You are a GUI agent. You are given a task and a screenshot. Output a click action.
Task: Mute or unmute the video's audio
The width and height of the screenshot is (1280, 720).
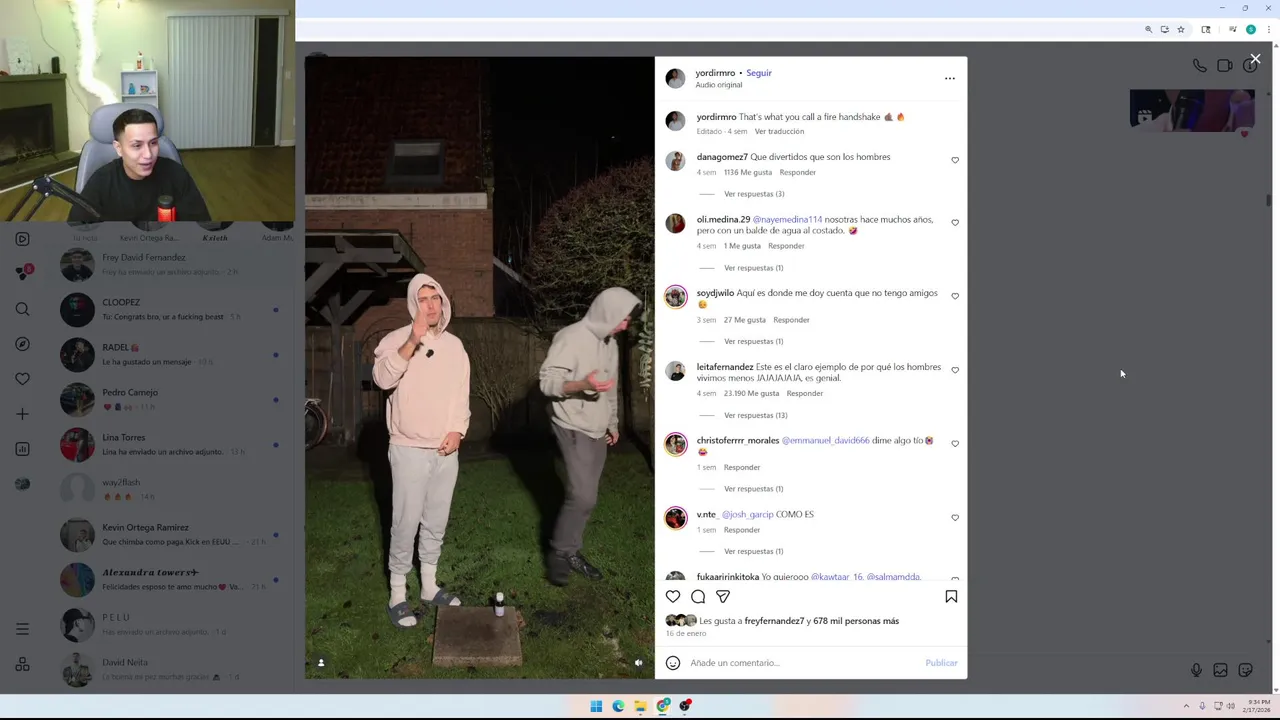pos(638,663)
